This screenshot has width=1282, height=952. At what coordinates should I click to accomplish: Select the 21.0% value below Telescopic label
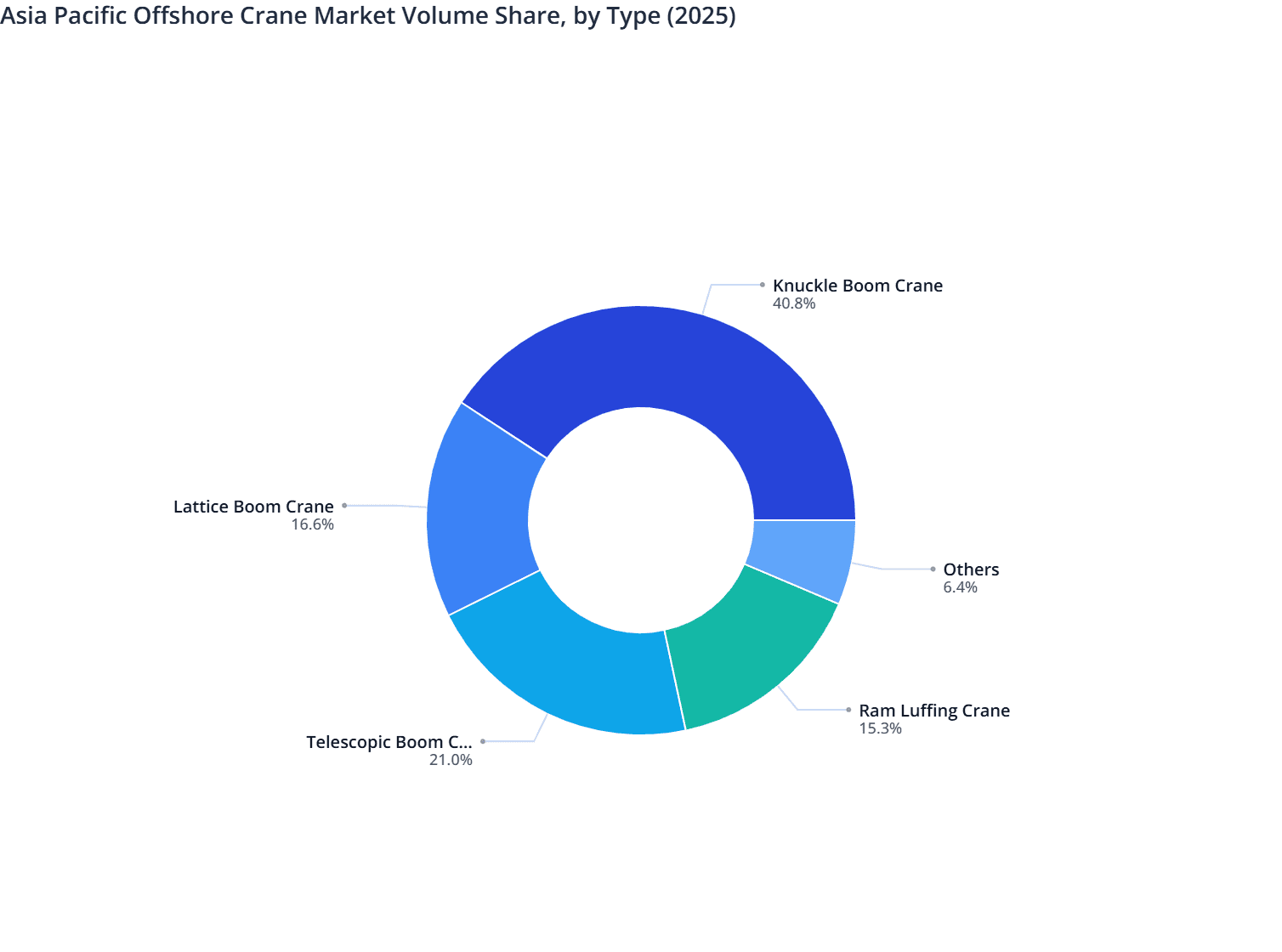[x=451, y=760]
